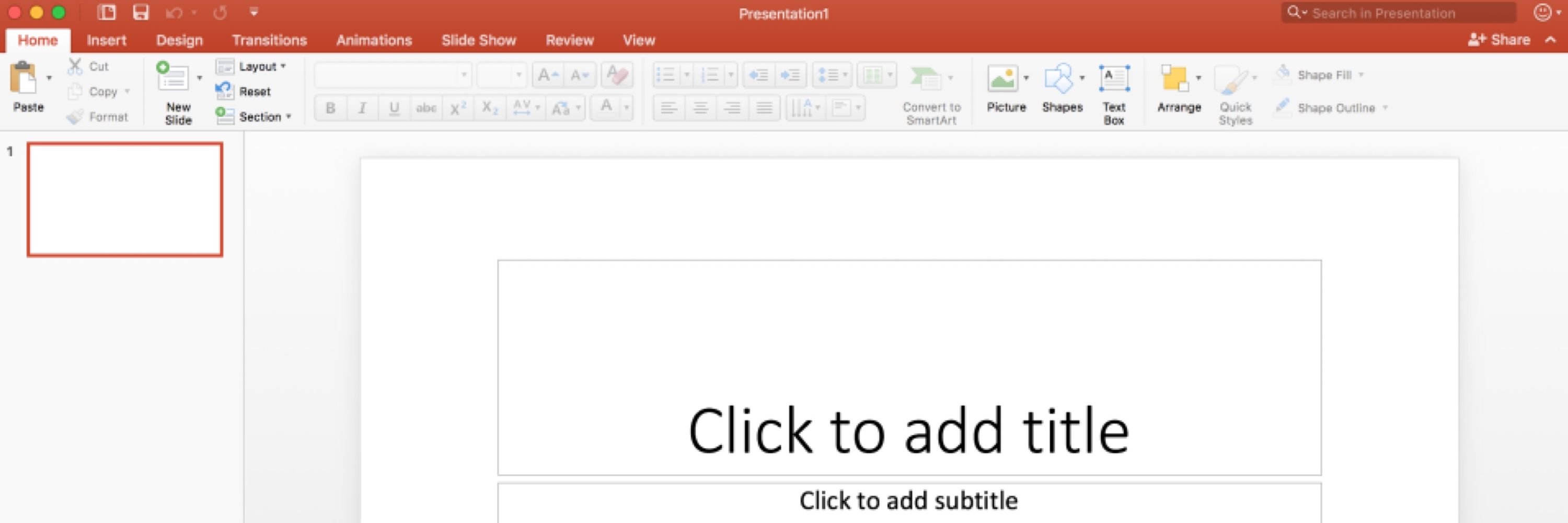Toggle subscript formatting
This screenshot has width=1568, height=523.
click(490, 108)
